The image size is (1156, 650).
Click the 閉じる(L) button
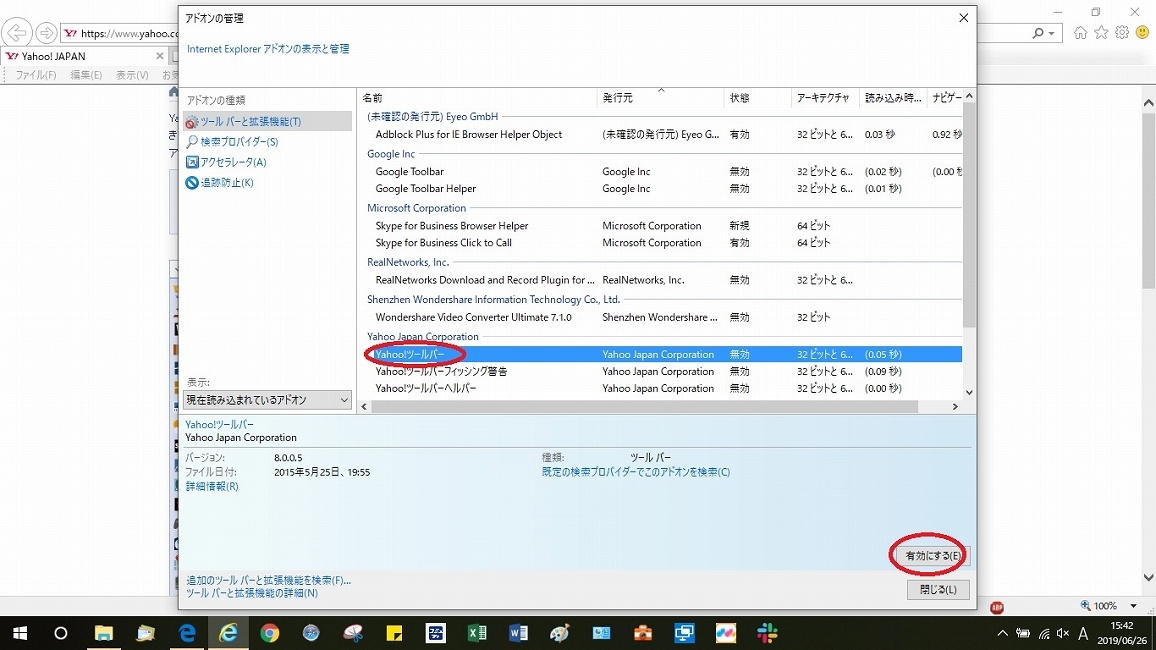click(938, 590)
